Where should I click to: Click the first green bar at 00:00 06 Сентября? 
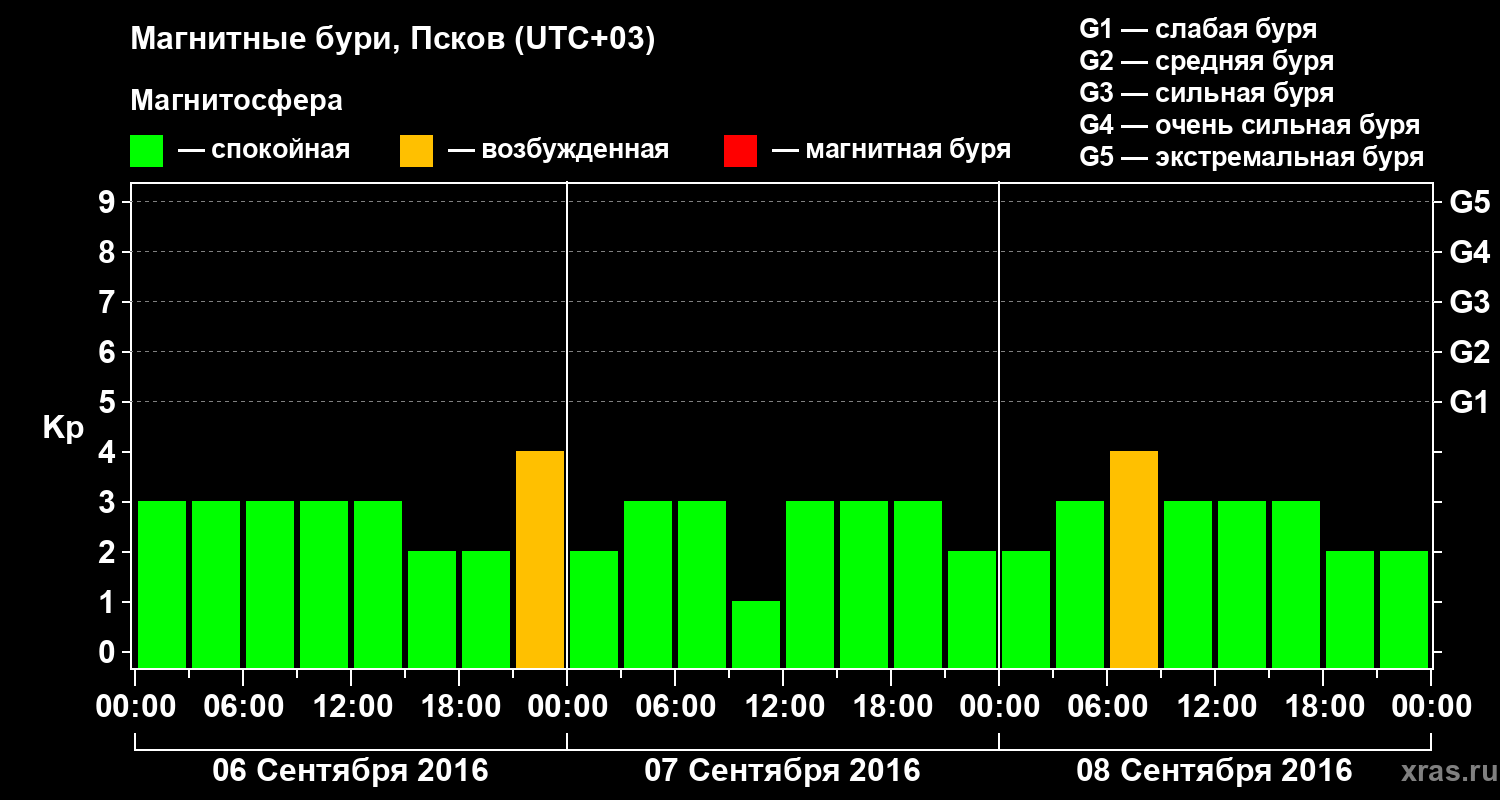point(162,584)
